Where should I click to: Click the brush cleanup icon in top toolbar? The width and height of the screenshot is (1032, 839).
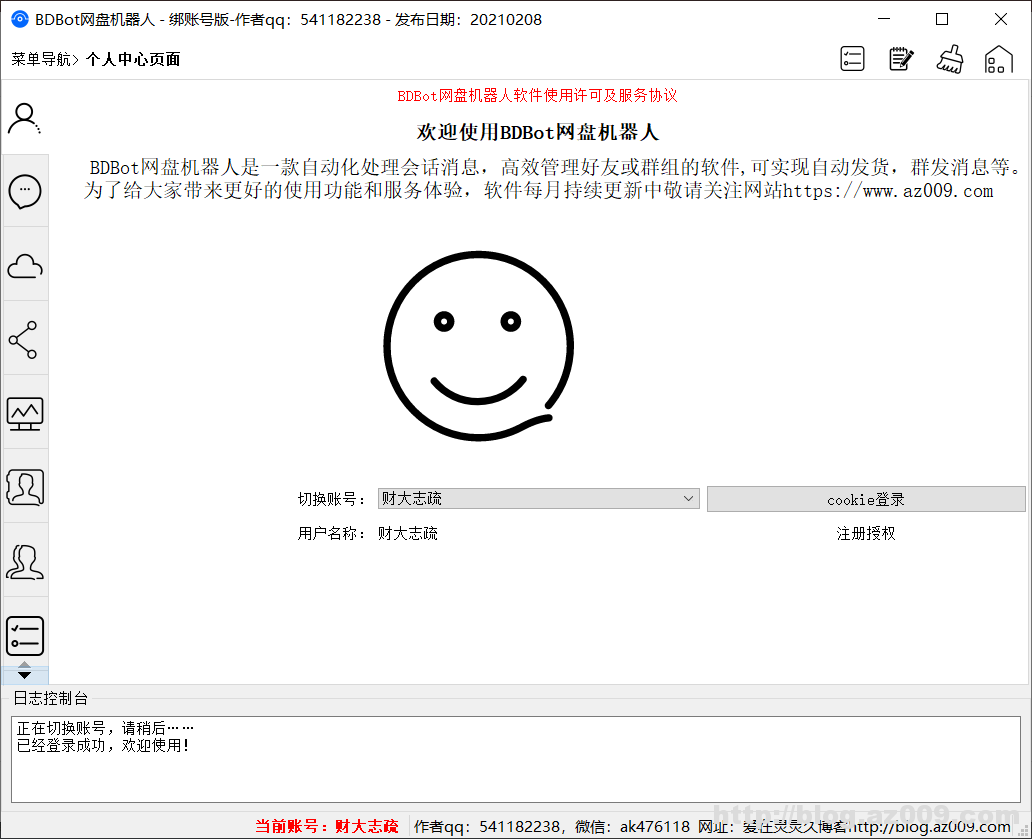tap(950, 58)
